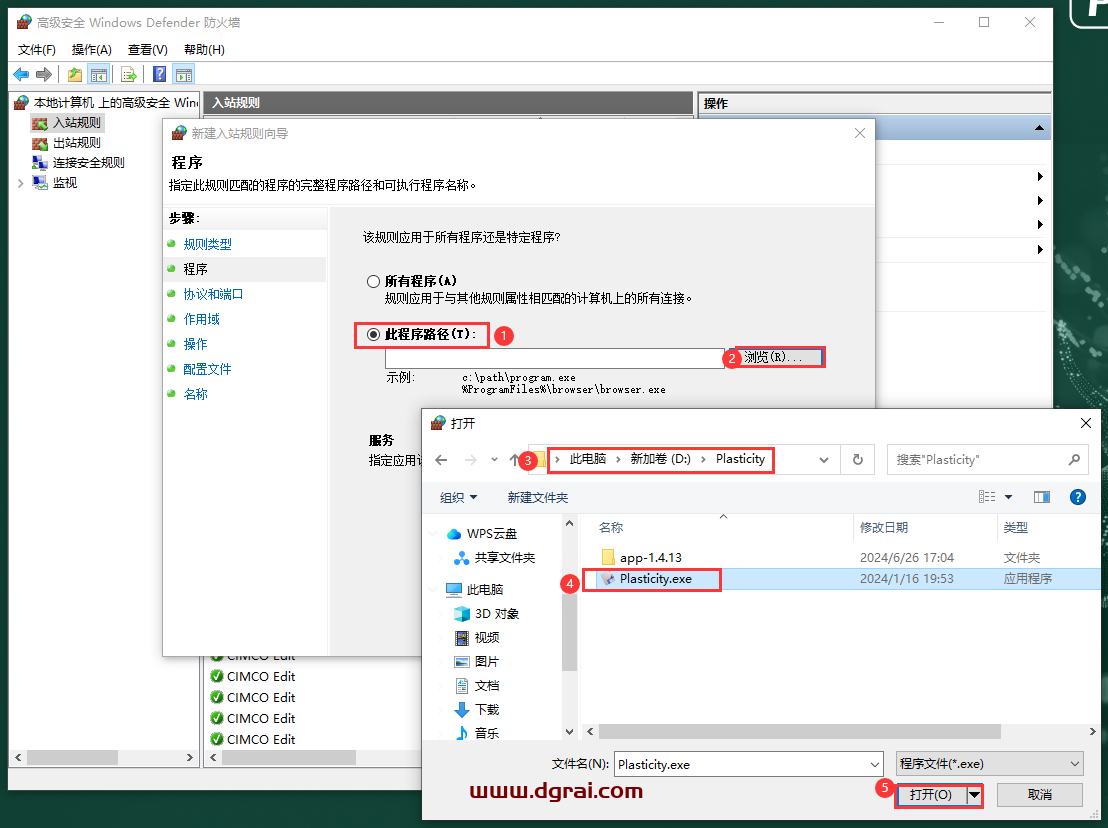Open recent locations dropdown in Open dialog
Viewport: 1108px width, 828px height.
tap(494, 460)
